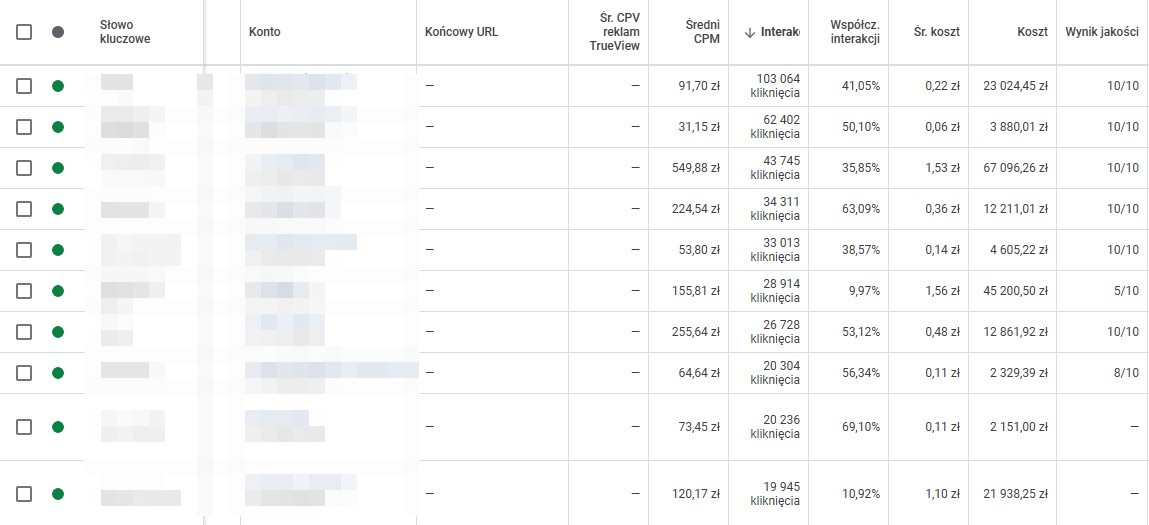Viewport: 1149px width, 525px height.
Task: Click green status dot in 103 064 row
Action: click(58, 86)
